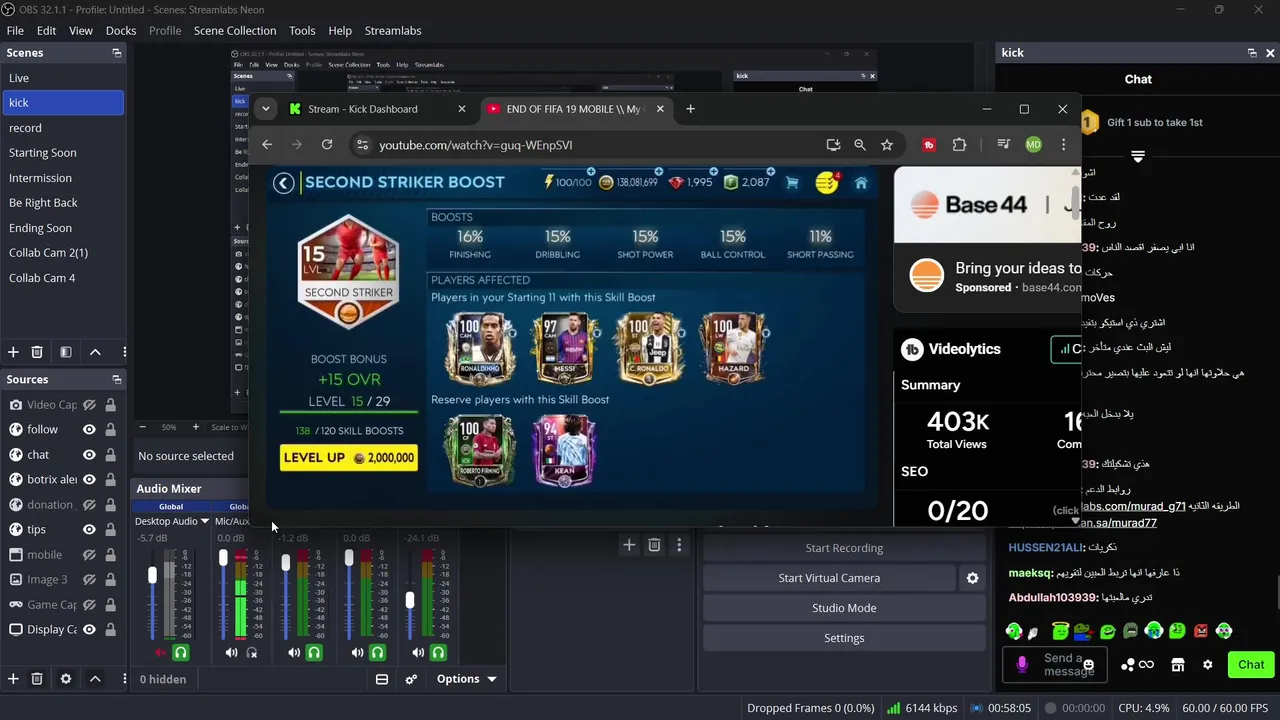The height and width of the screenshot is (720, 1280).
Task: Open scene transitions more options dots
Action: [x=679, y=545]
